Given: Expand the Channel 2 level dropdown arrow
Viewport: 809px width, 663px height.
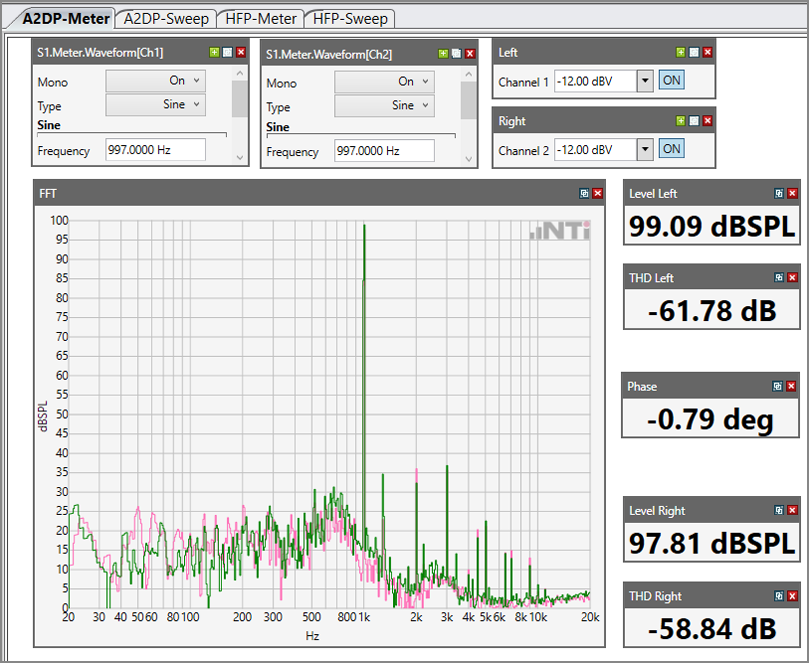Looking at the screenshot, I should [x=645, y=150].
